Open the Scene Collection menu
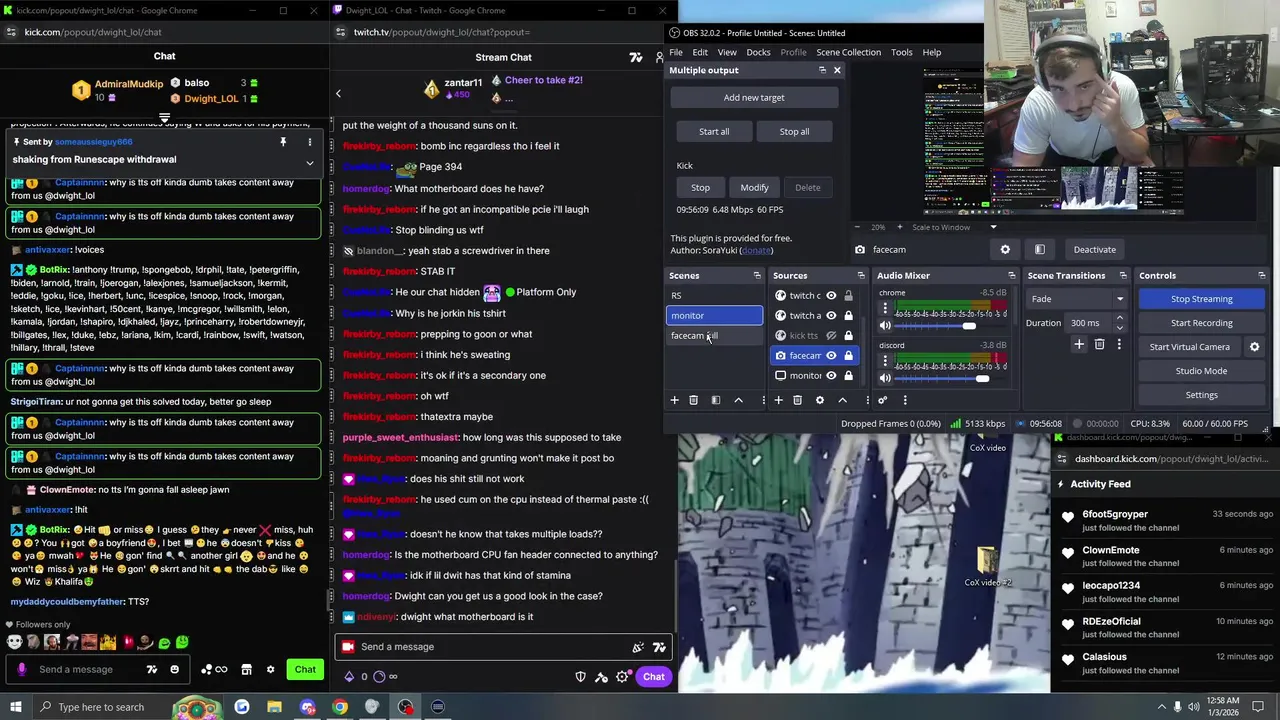The image size is (1280, 720). [848, 52]
